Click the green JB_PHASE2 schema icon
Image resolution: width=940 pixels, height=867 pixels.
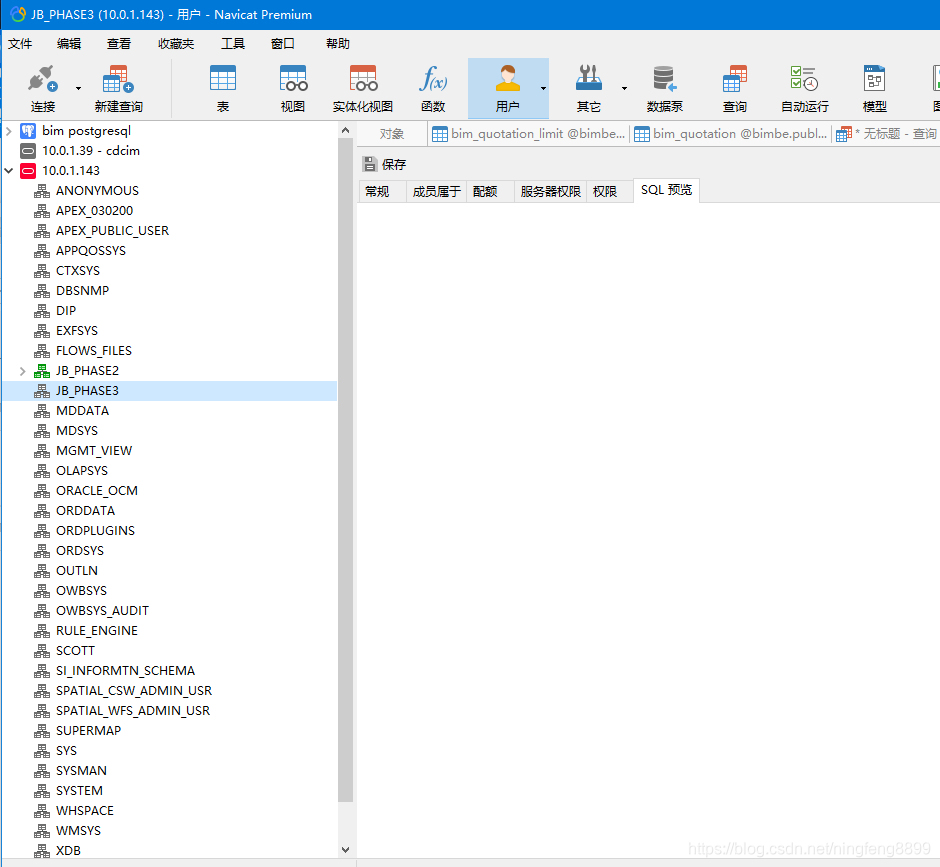click(42, 371)
